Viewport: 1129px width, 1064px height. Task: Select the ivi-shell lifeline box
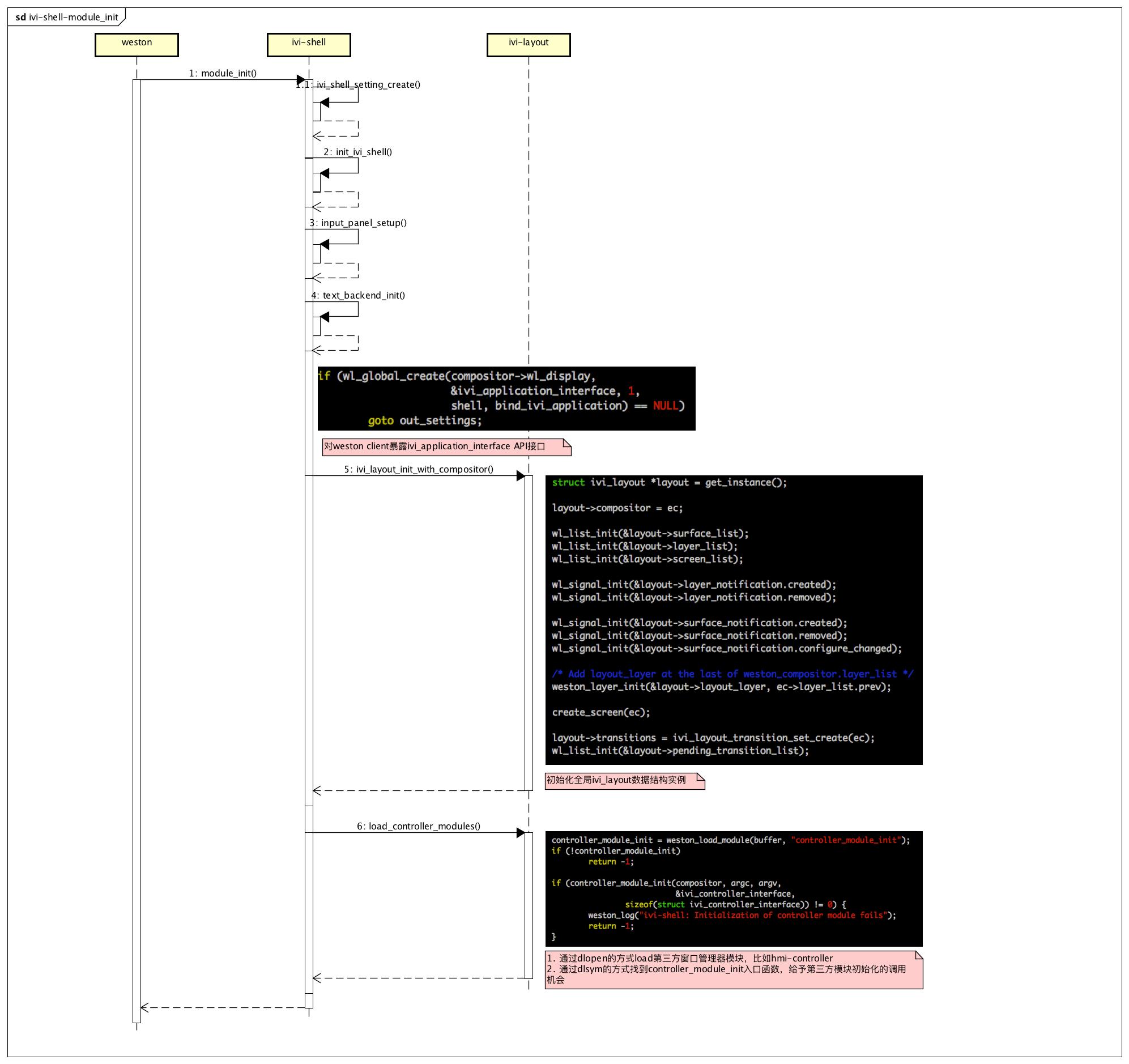pyautogui.click(x=308, y=44)
